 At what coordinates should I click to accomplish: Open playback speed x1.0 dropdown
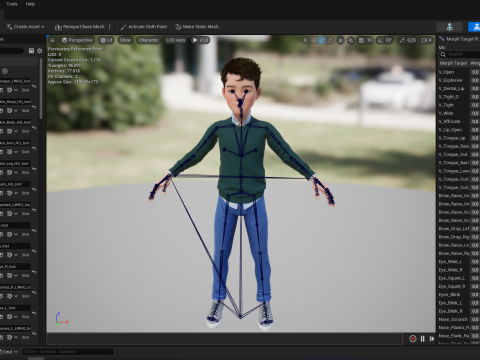pos(200,40)
